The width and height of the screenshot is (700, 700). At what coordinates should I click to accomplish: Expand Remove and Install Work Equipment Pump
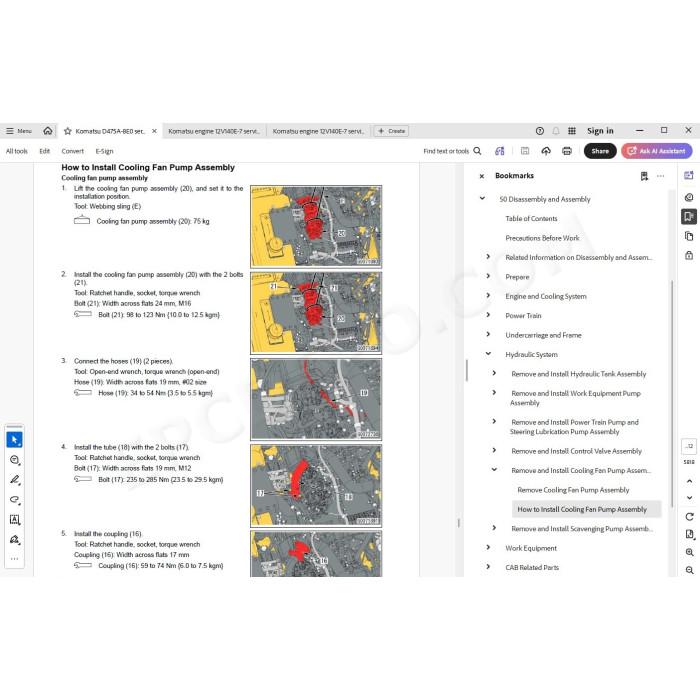[x=494, y=392]
